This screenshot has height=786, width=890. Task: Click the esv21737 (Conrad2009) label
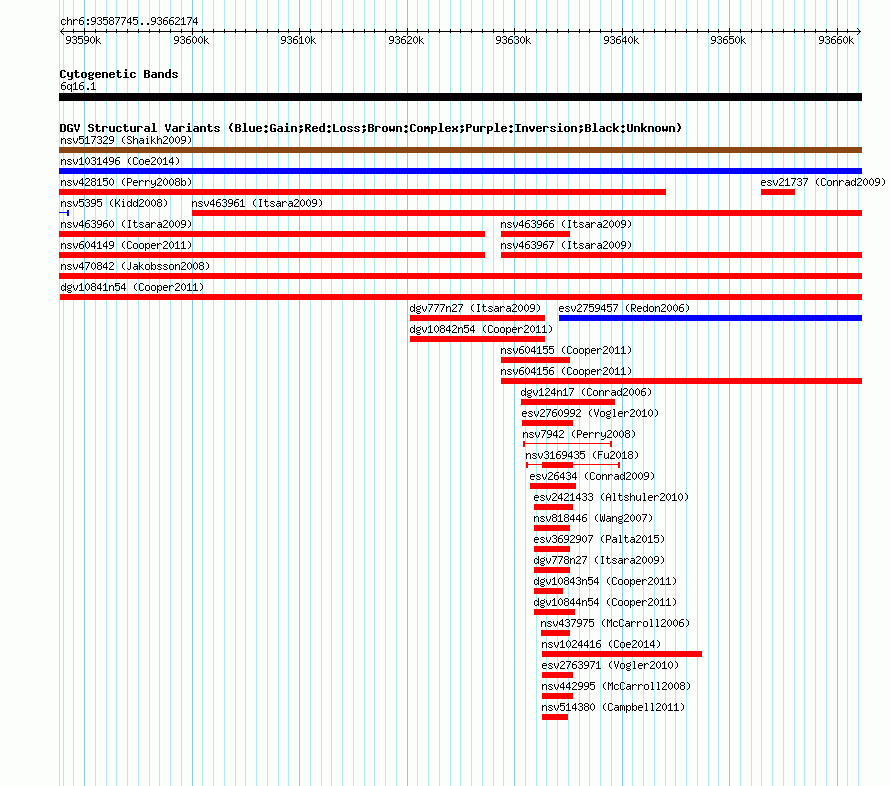tap(823, 182)
